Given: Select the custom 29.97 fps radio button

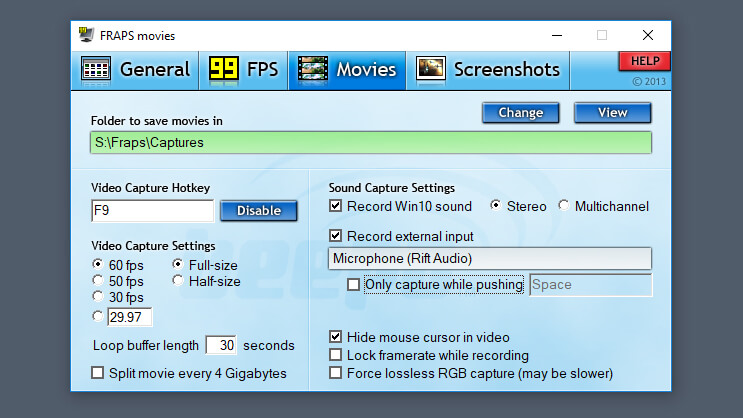Looking at the screenshot, I should [98, 316].
